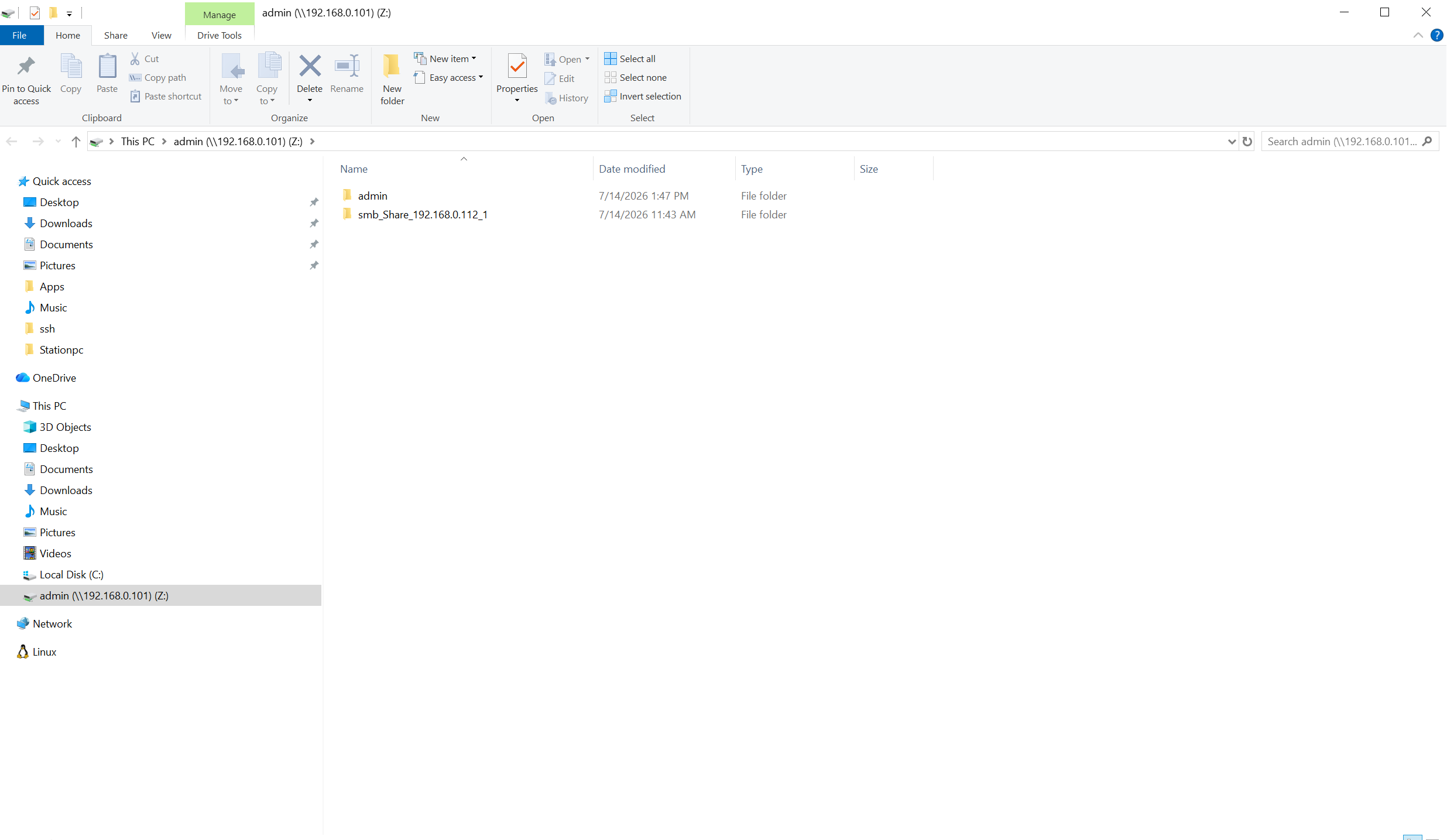The width and height of the screenshot is (1447, 840).
Task: Collapse the ribbon with the chevron
Action: click(x=1418, y=35)
